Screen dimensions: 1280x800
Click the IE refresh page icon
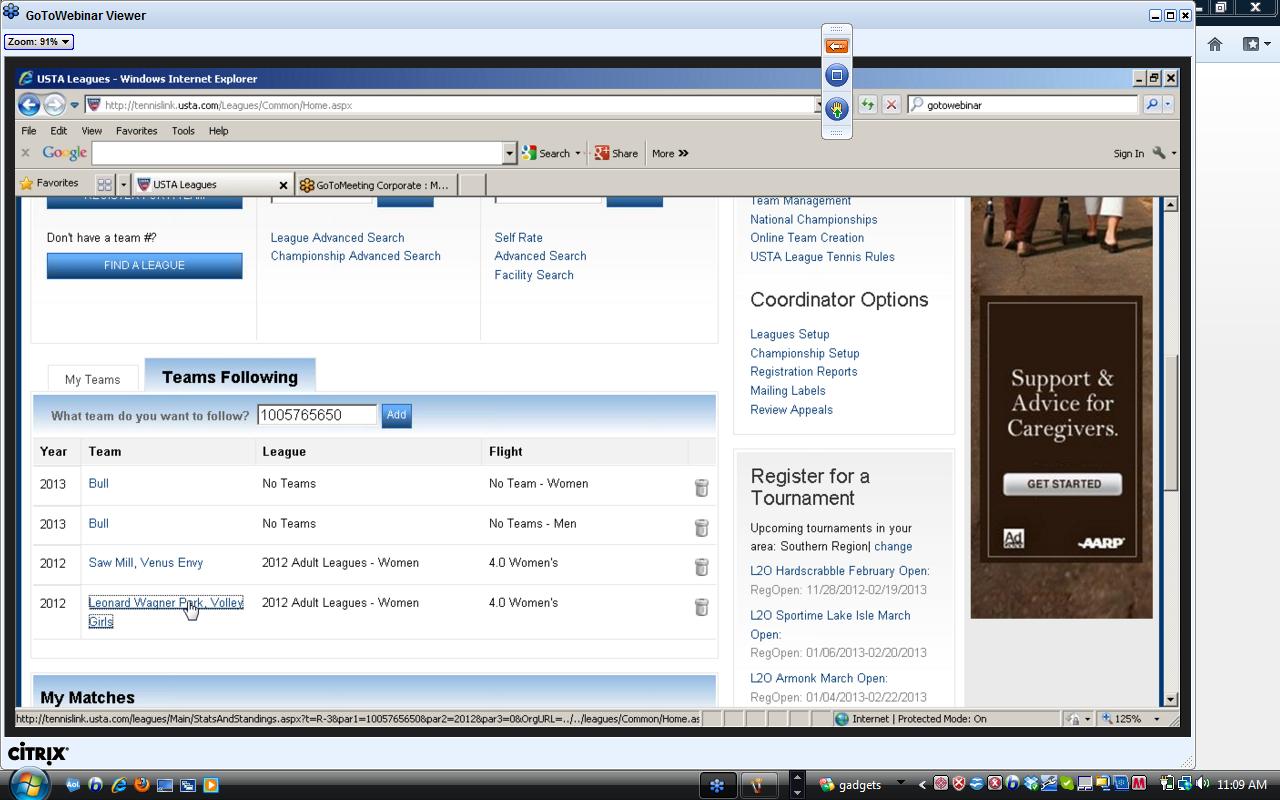tap(867, 105)
